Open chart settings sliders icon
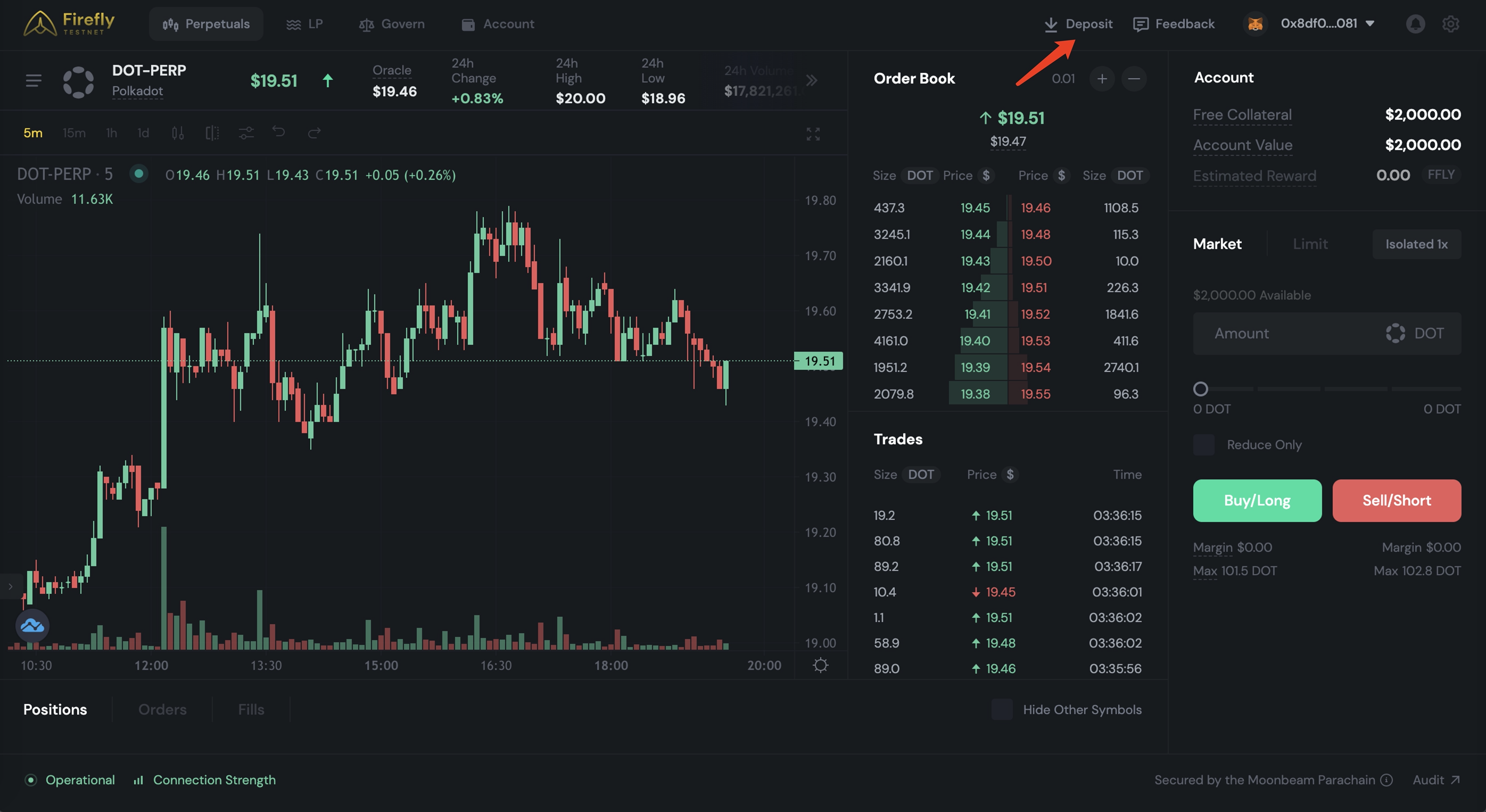The height and width of the screenshot is (812, 1486). (246, 133)
